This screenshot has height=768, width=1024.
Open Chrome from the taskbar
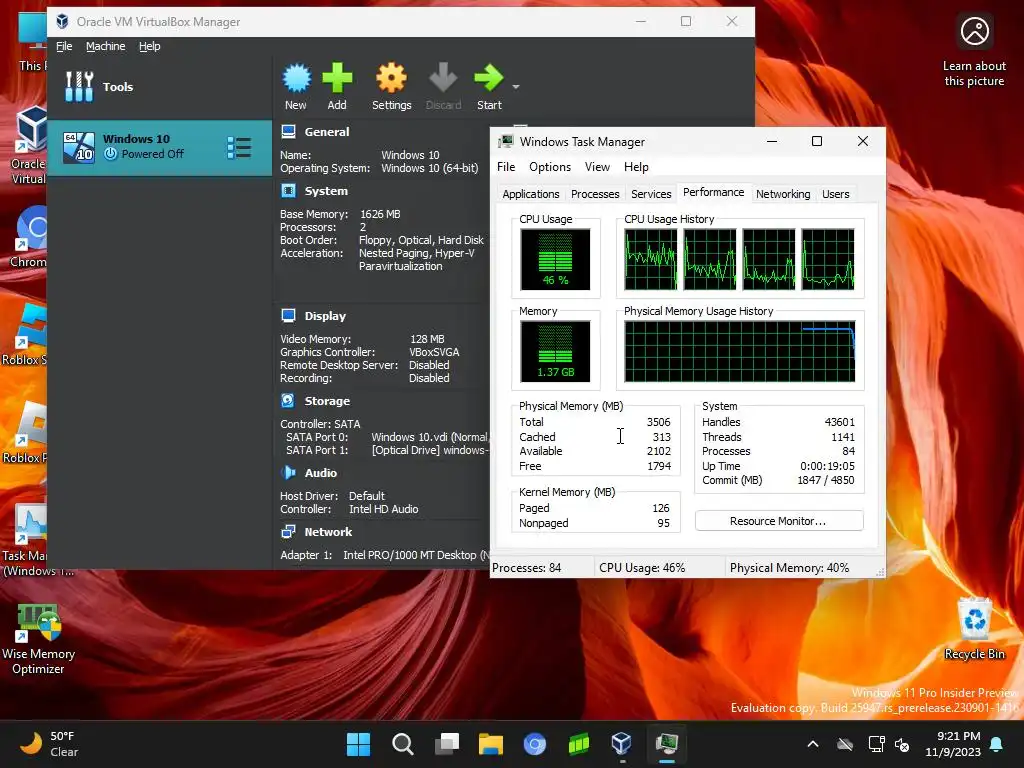534,744
